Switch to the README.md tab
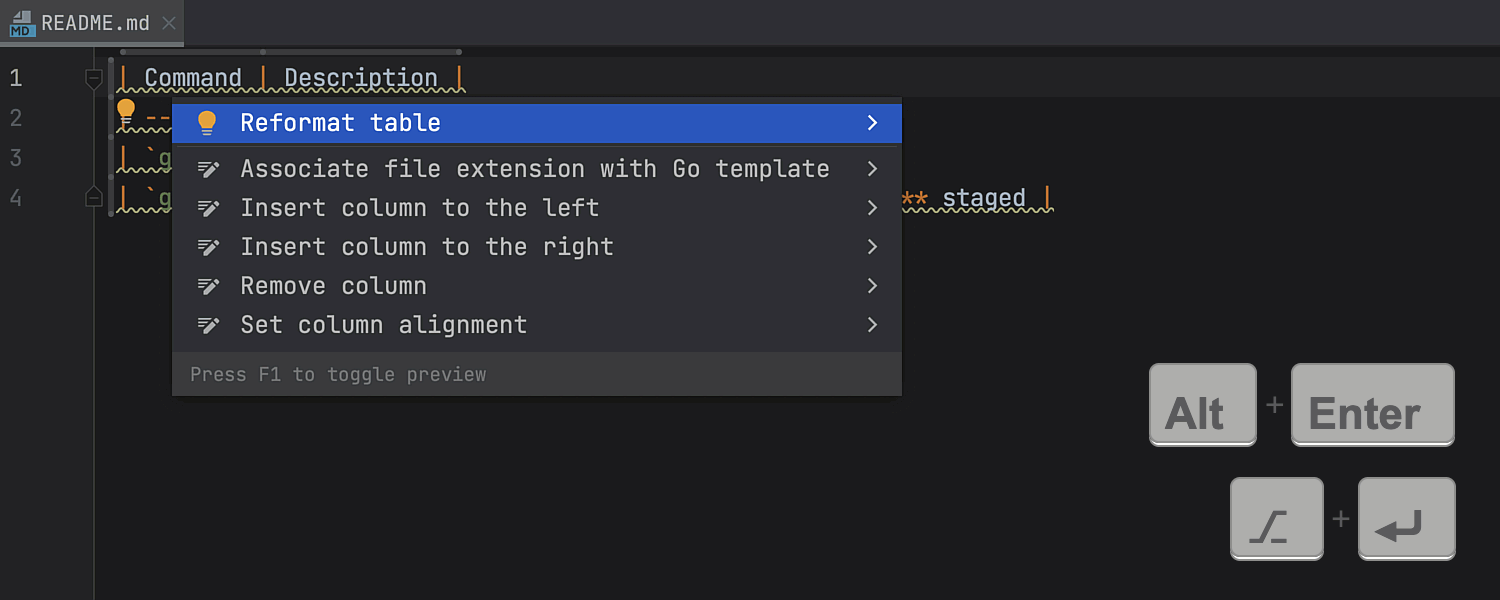The width and height of the screenshot is (1500, 600). [95, 23]
